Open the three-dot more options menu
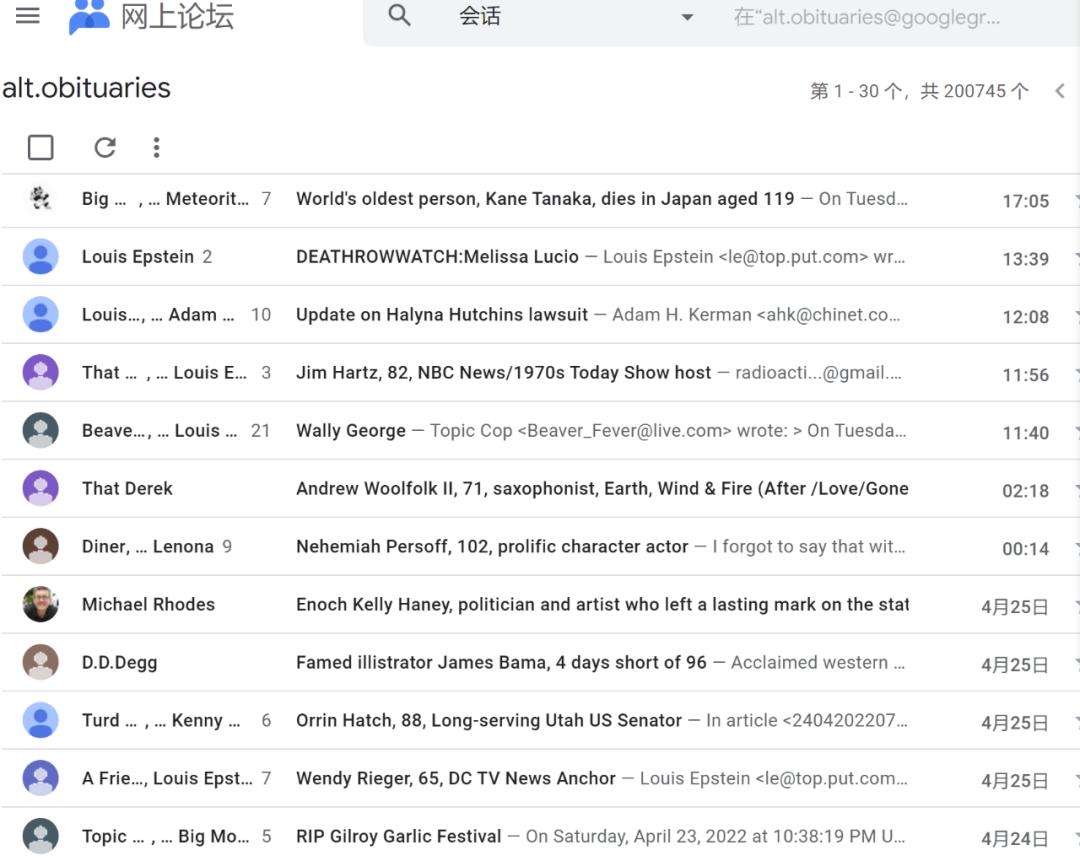 click(156, 147)
